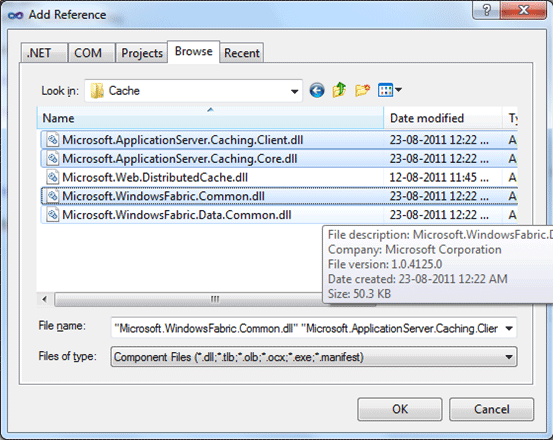Image resolution: width=553 pixels, height=440 pixels.
Task: Select Microsoft.WindowsFabric.Data.Common.dll file name
Action: 177,215
